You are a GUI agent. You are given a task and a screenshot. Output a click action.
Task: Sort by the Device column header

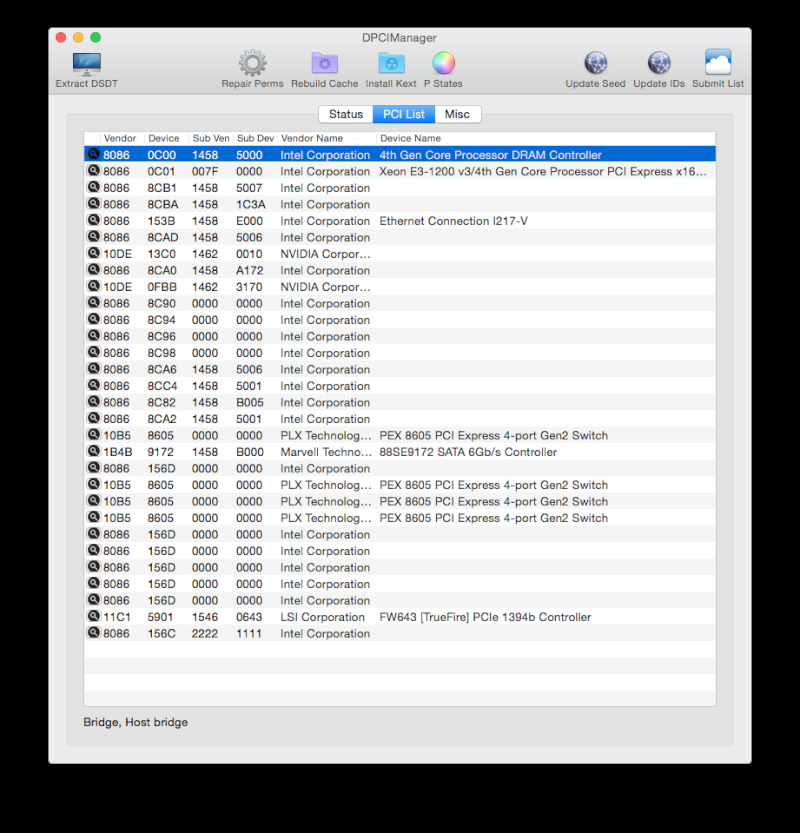click(x=164, y=138)
